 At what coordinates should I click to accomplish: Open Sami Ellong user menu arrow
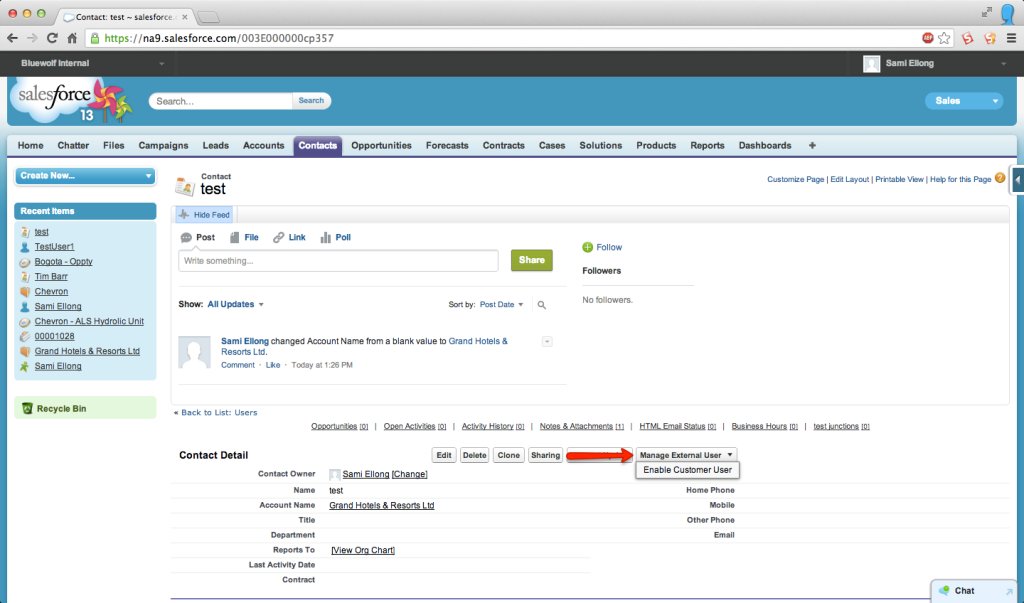(x=1003, y=63)
